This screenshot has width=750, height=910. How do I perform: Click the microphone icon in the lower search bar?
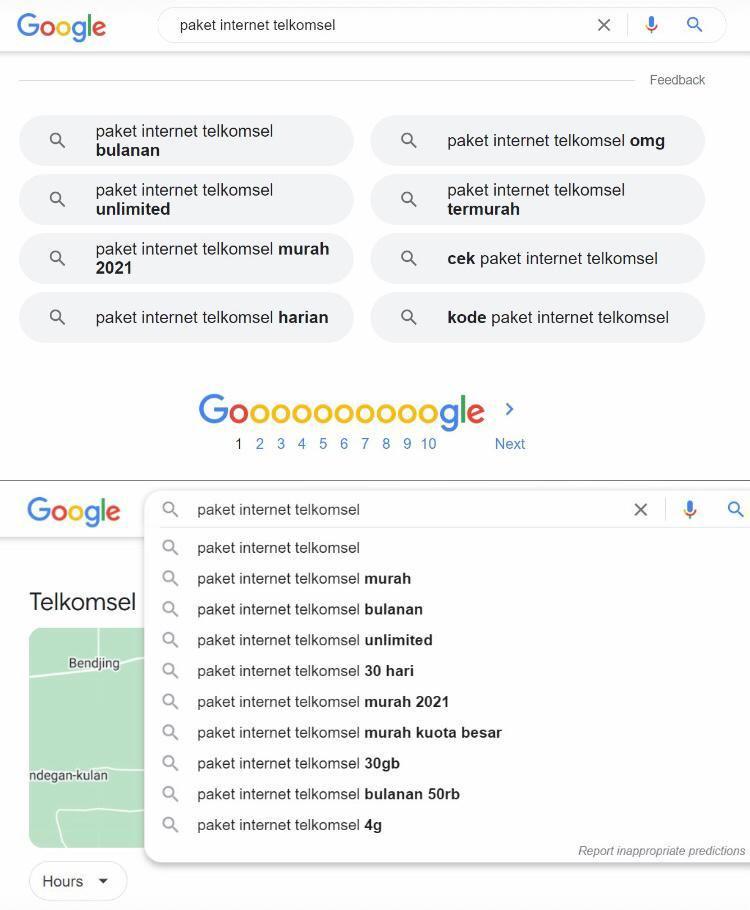click(690, 510)
